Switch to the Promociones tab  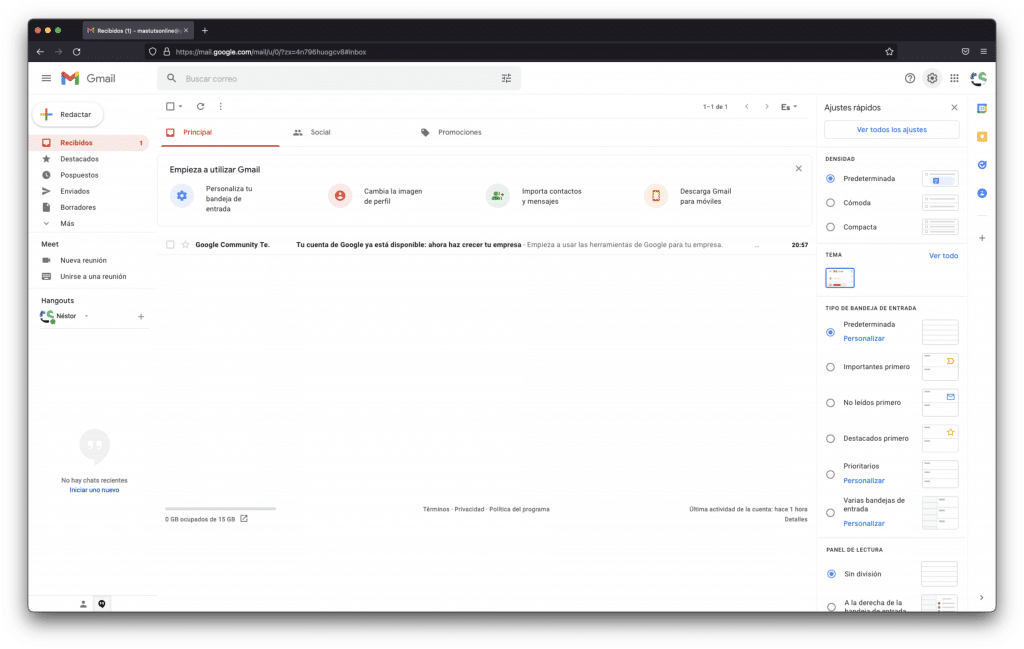click(x=462, y=131)
